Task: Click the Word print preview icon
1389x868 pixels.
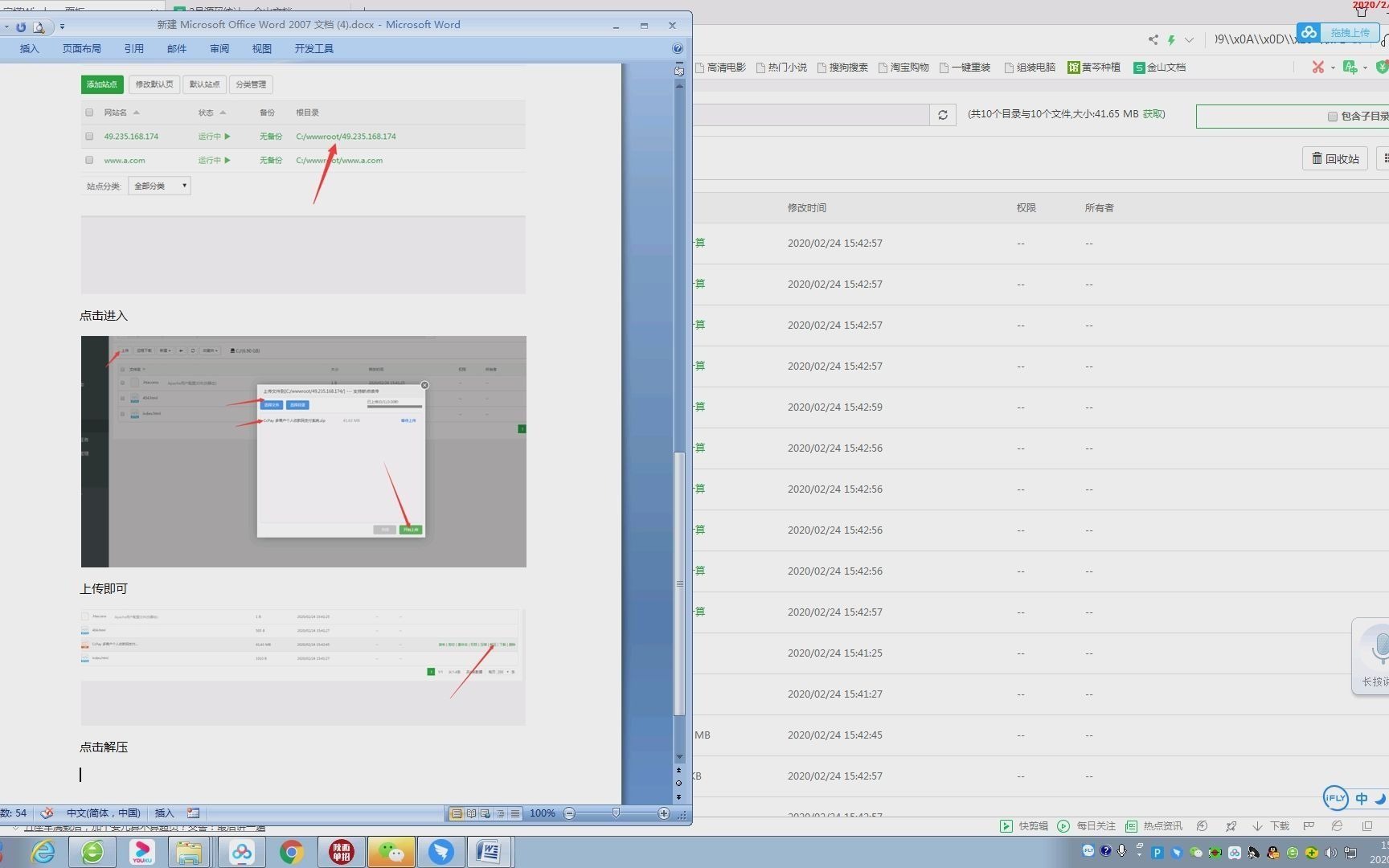Action: point(39,27)
